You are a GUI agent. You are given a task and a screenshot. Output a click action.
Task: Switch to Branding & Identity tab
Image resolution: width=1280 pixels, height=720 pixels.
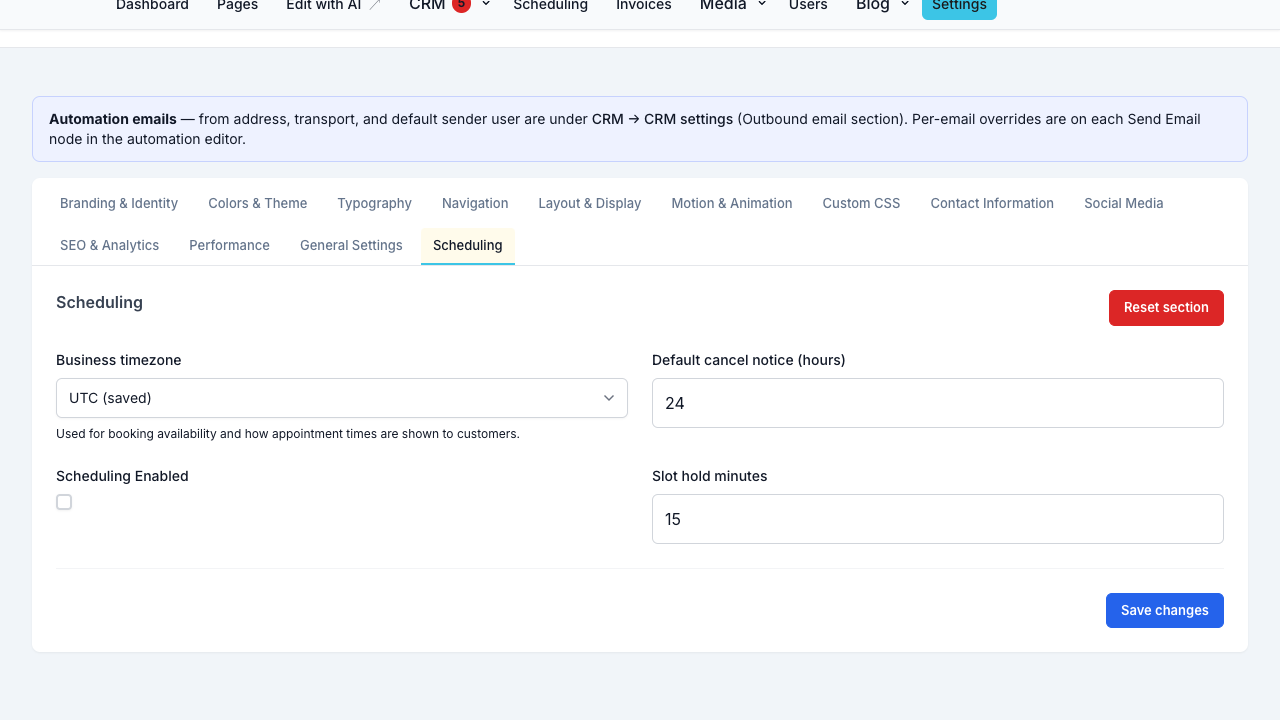(x=119, y=203)
